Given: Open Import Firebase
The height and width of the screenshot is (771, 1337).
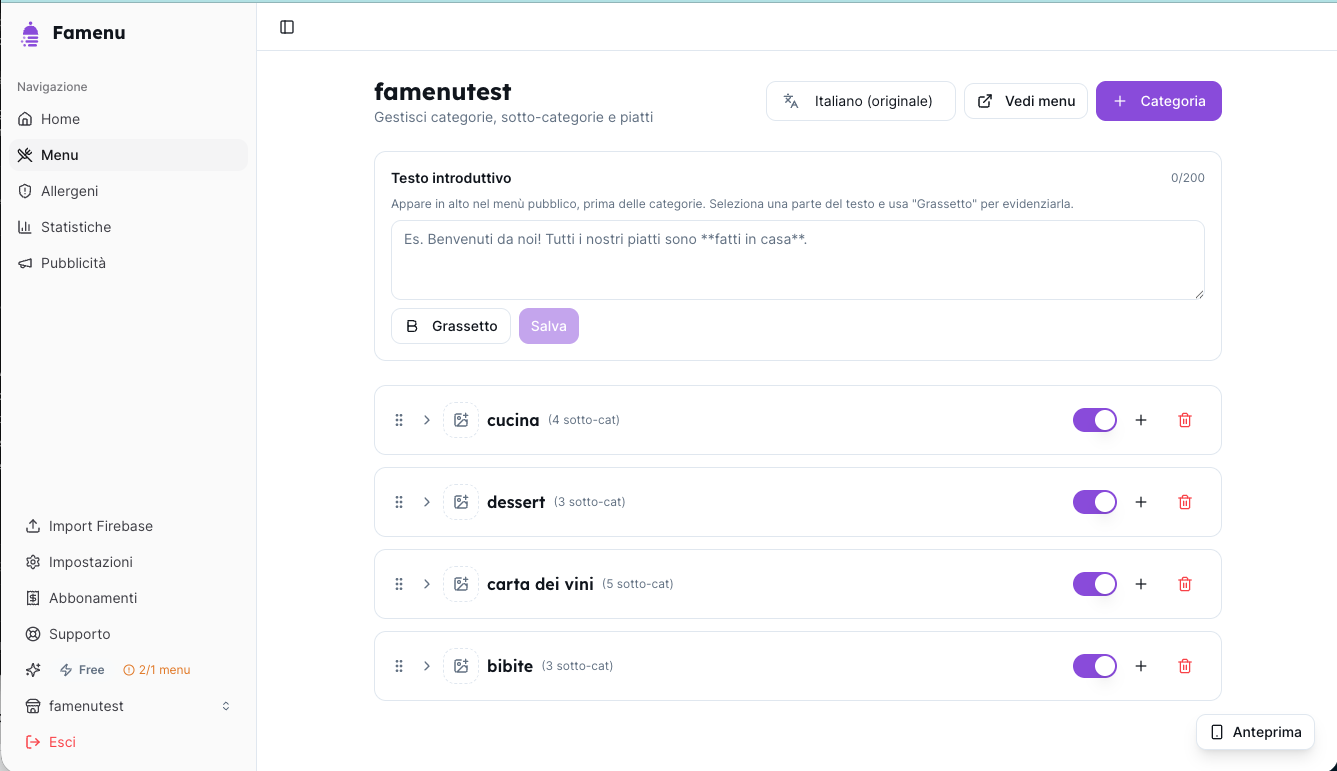Looking at the screenshot, I should point(128,526).
